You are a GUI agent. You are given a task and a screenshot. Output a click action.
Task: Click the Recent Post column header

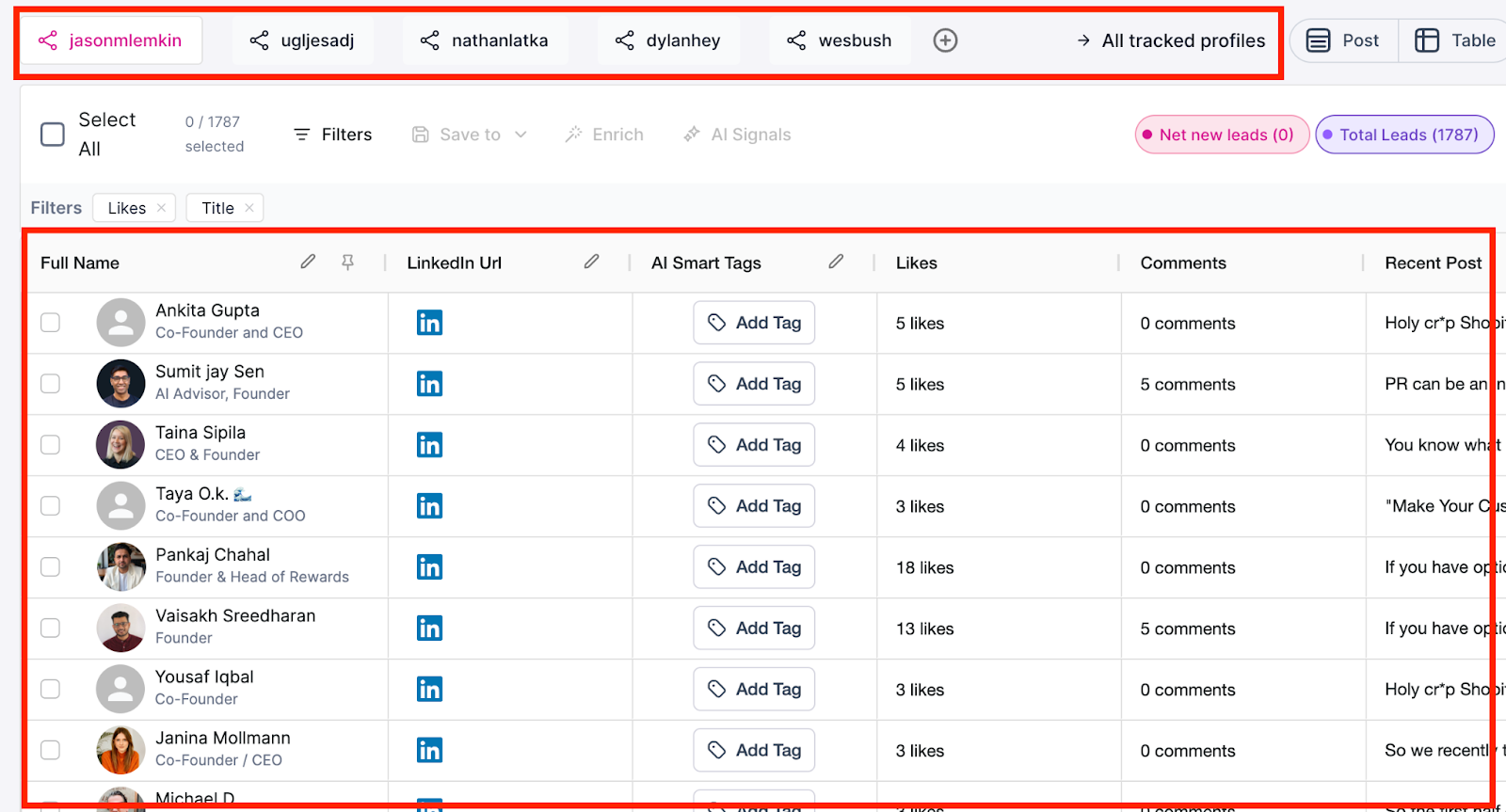(x=1433, y=263)
